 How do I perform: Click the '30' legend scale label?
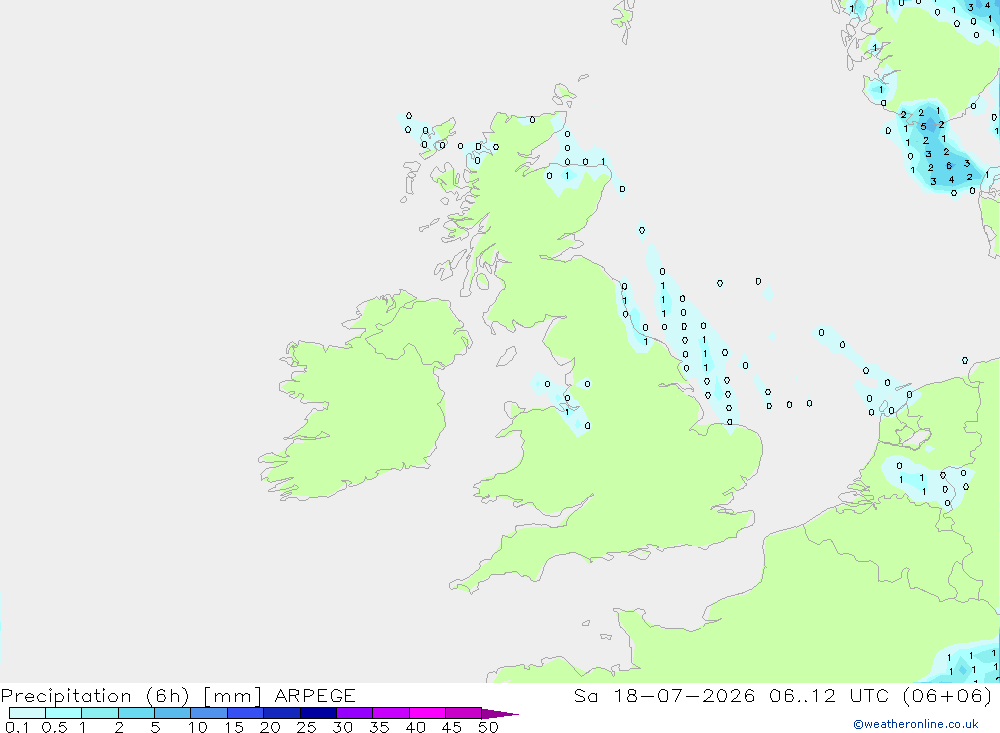(343, 727)
